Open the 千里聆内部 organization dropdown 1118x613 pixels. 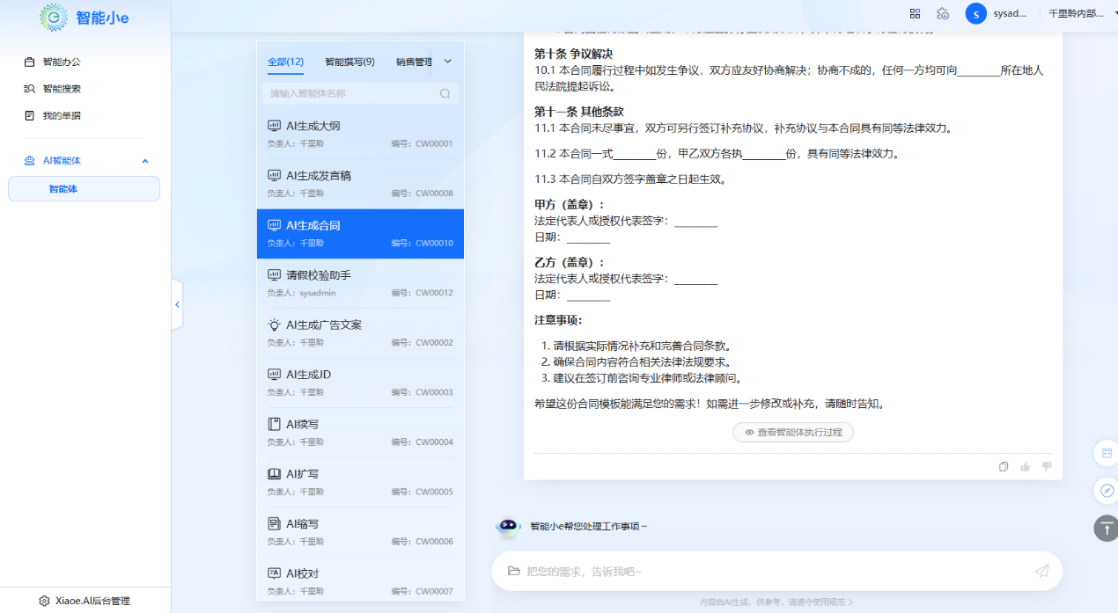1077,13
